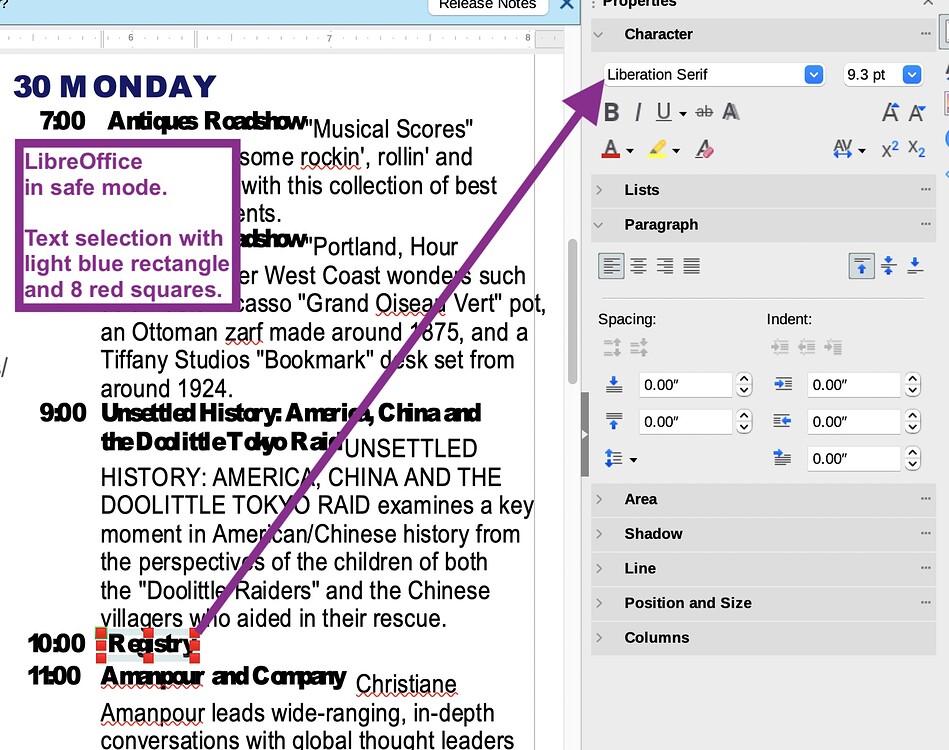Expand the Line section

coord(599,568)
